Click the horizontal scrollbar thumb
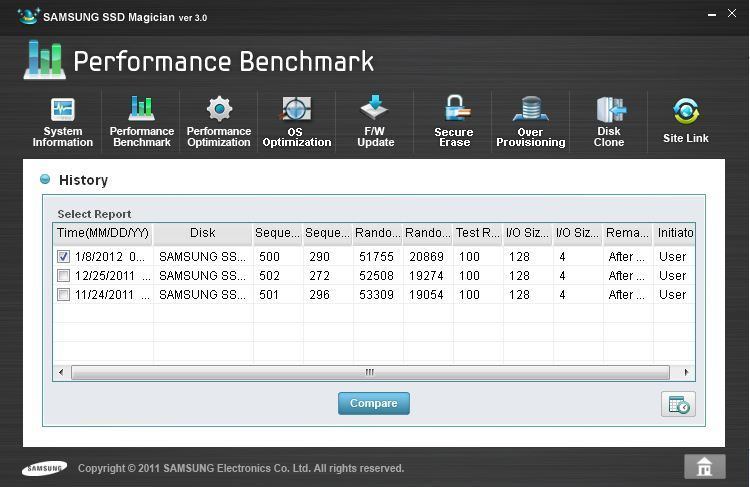The height and width of the screenshot is (487, 750). point(370,372)
